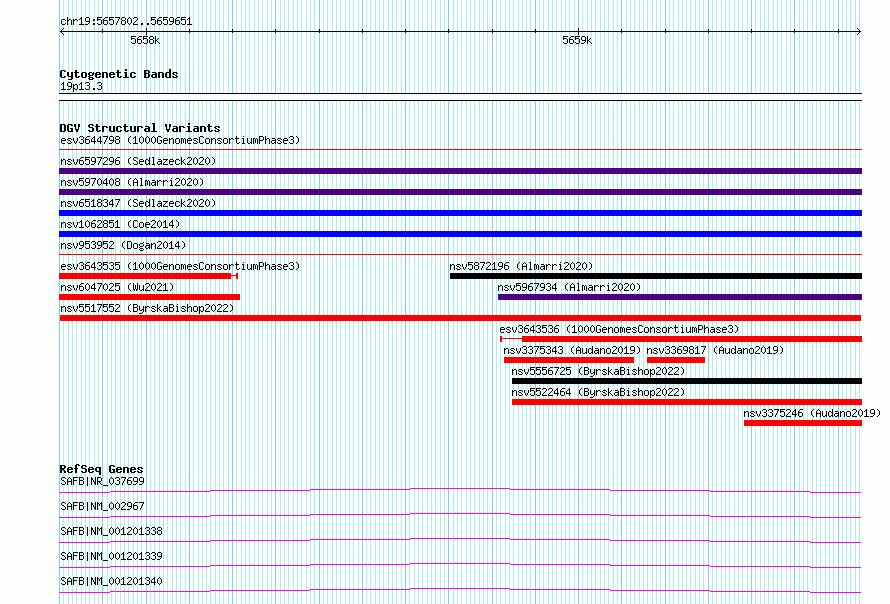The image size is (890, 604).
Task: Select the long red nsv5517552 variant bar
Action: pos(460,318)
